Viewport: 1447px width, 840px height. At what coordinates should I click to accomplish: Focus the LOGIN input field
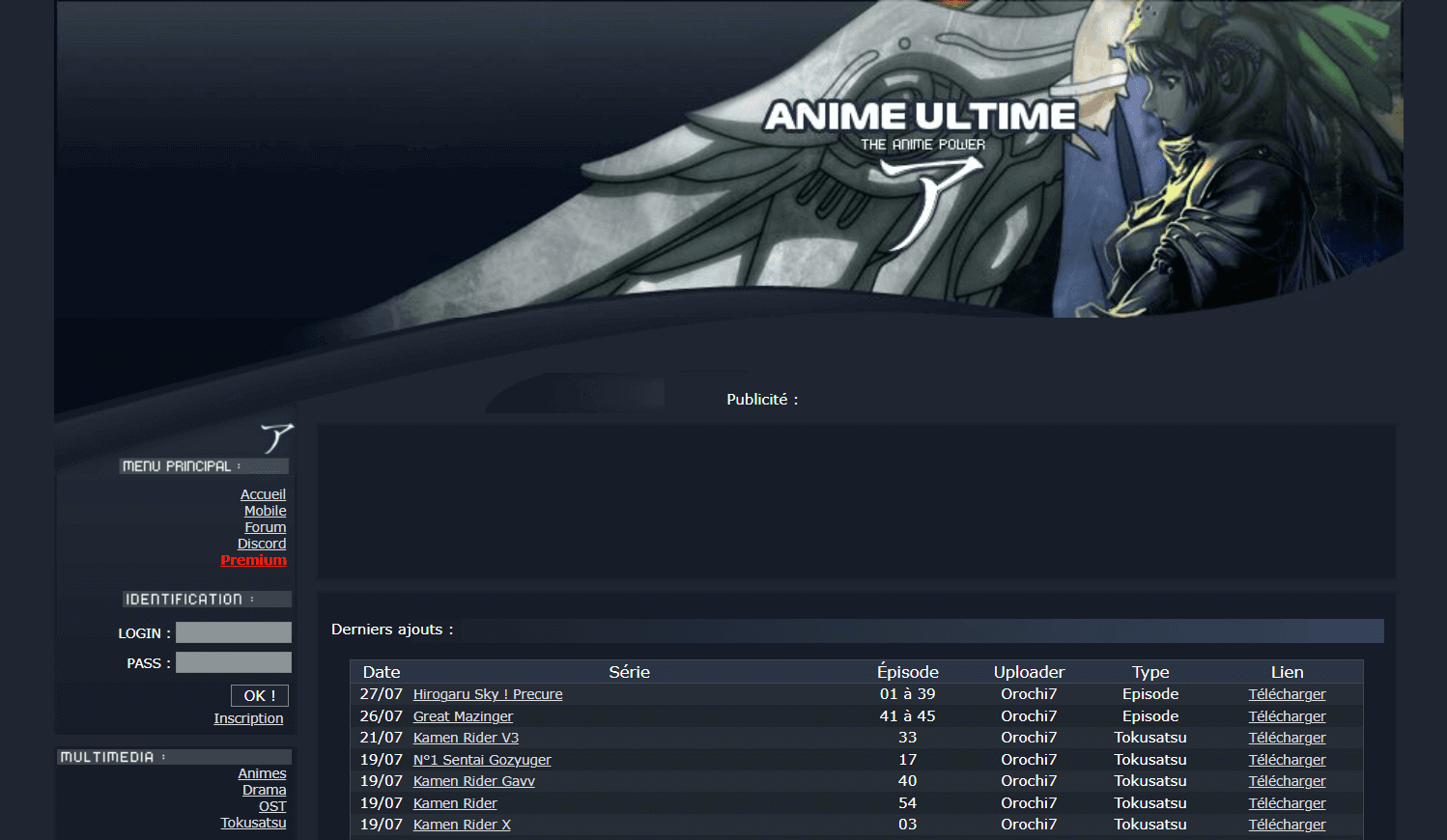coord(234,632)
